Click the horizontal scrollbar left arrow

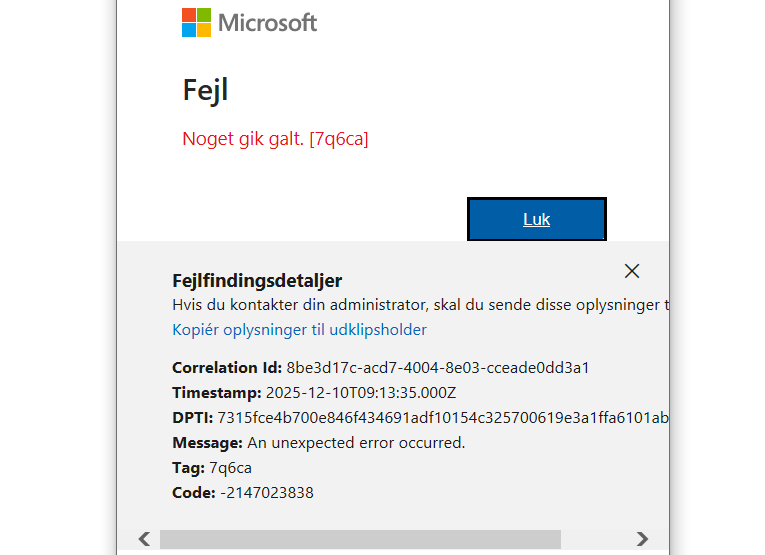pos(144,539)
